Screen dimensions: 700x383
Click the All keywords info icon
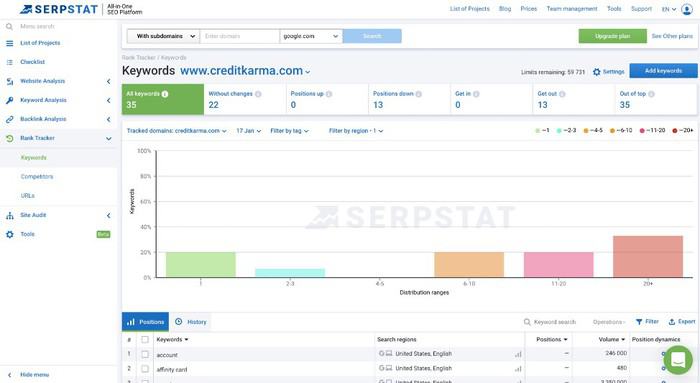pyautogui.click(x=165, y=94)
